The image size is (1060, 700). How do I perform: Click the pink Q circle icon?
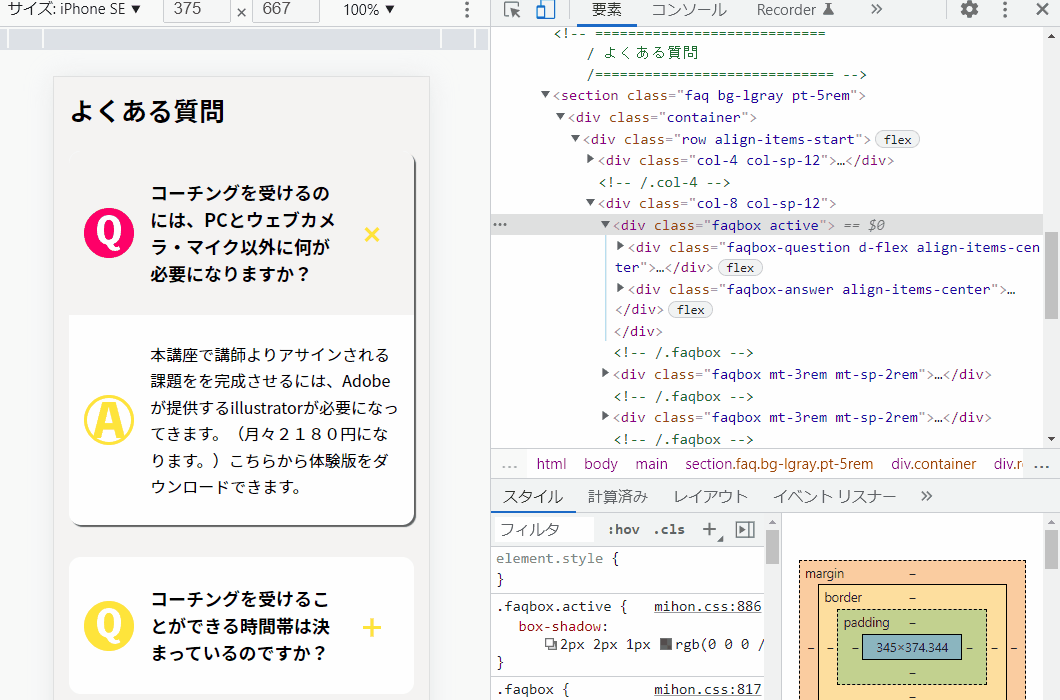coord(109,233)
